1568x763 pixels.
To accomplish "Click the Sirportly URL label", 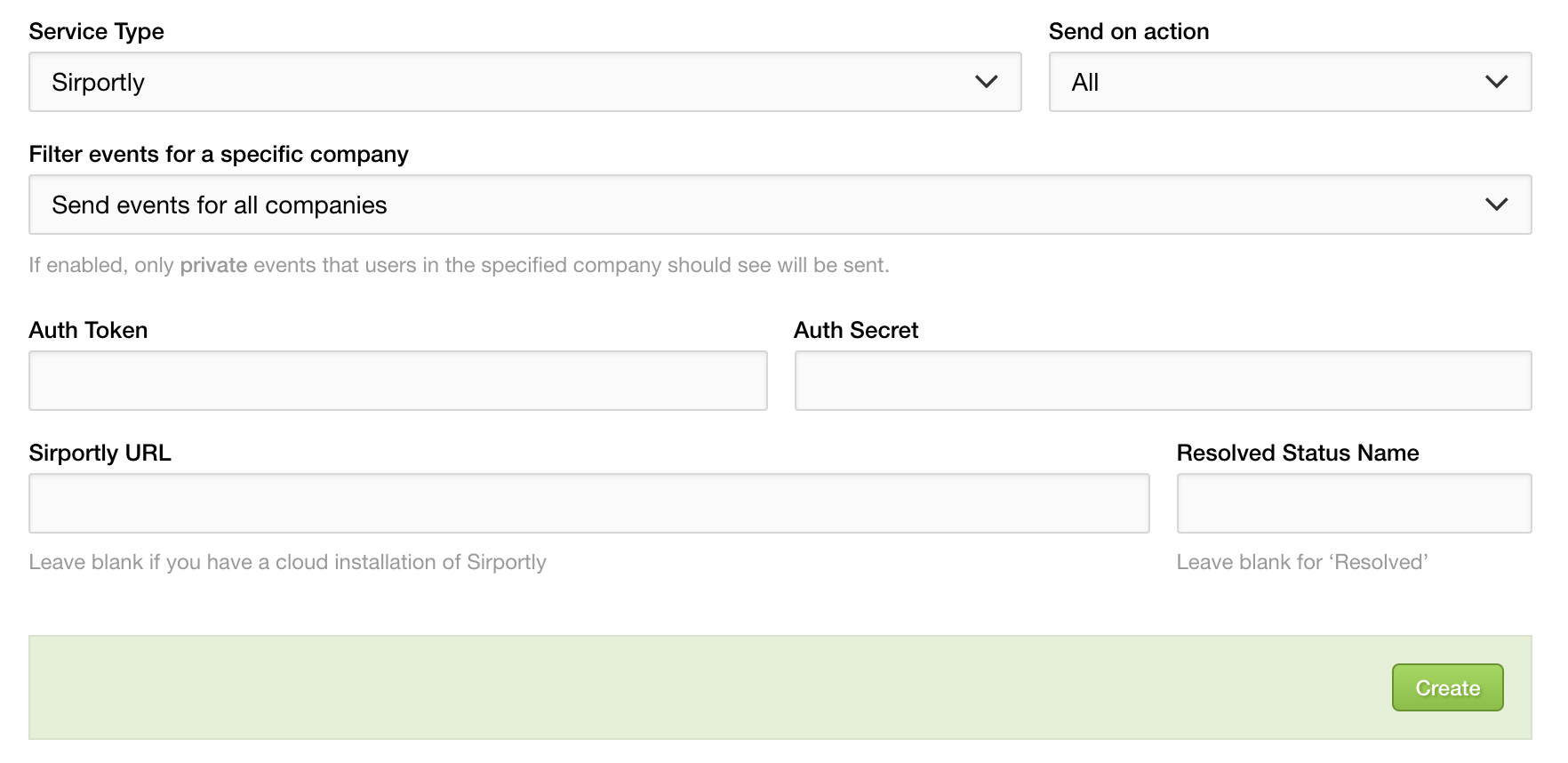I will (x=100, y=453).
